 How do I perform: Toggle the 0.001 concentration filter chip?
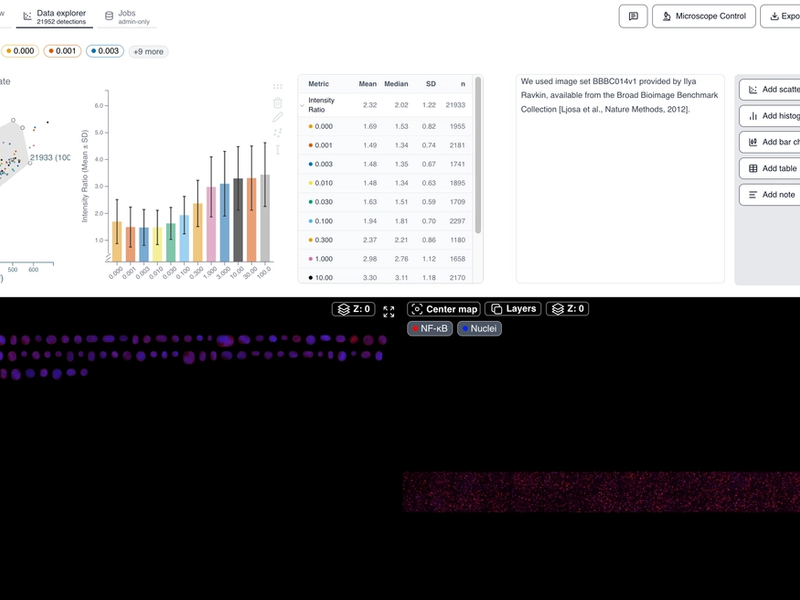[x=62, y=51]
